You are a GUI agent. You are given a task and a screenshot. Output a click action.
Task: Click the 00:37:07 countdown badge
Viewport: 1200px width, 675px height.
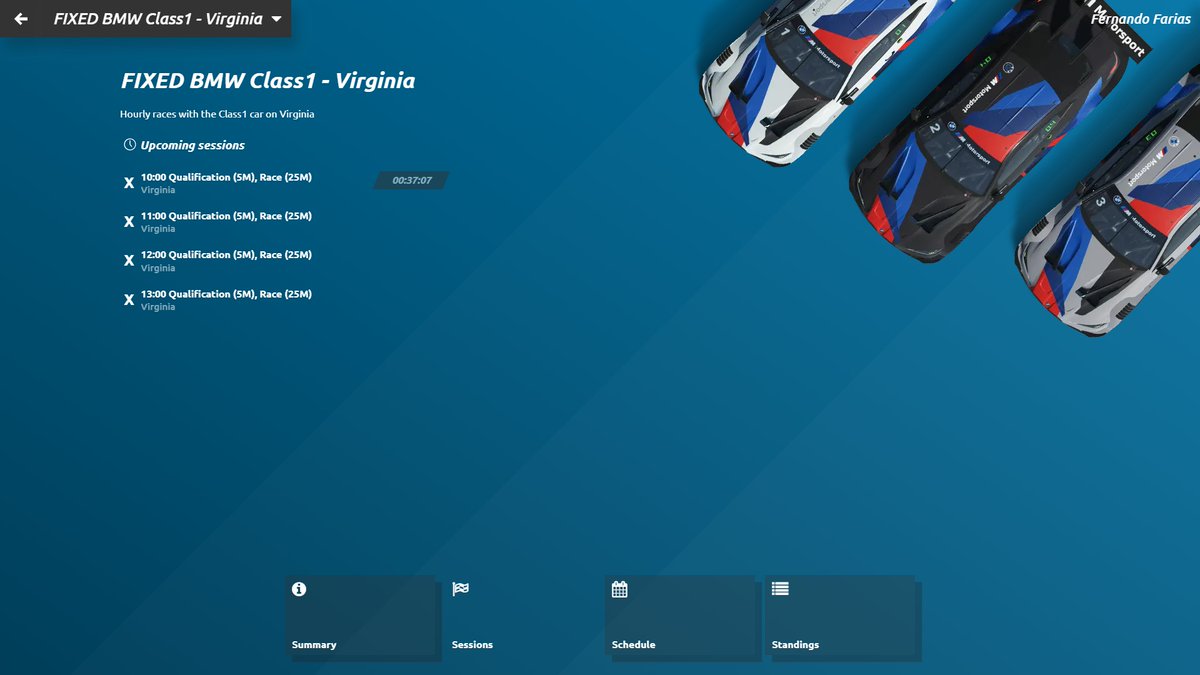pyautogui.click(x=411, y=180)
